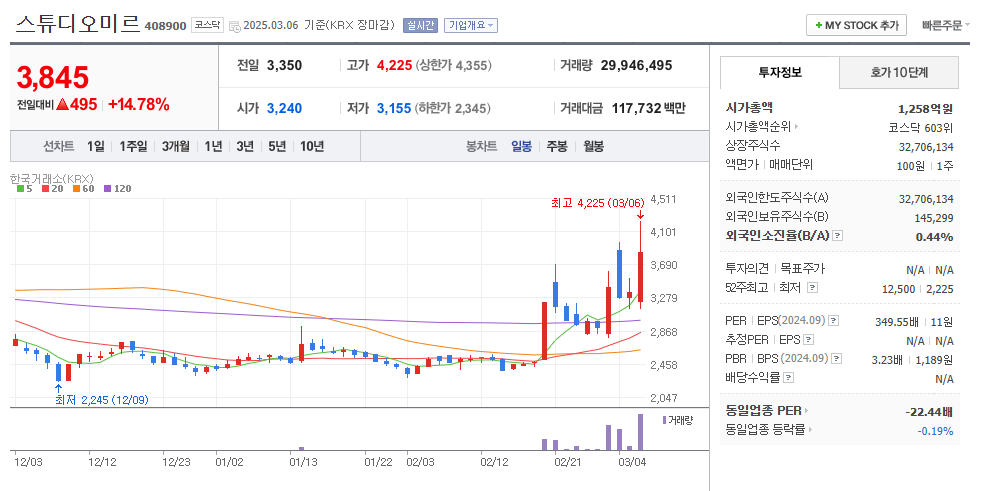Click the 시가총액 value 1,258억원
The width and height of the screenshot is (981, 491).
(x=925, y=109)
